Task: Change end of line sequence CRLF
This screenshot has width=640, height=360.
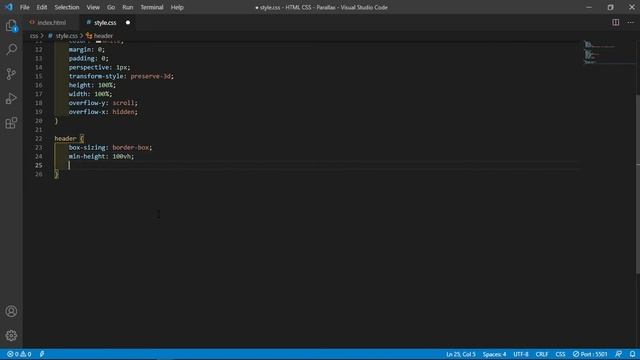Action: pyautogui.click(x=542, y=354)
